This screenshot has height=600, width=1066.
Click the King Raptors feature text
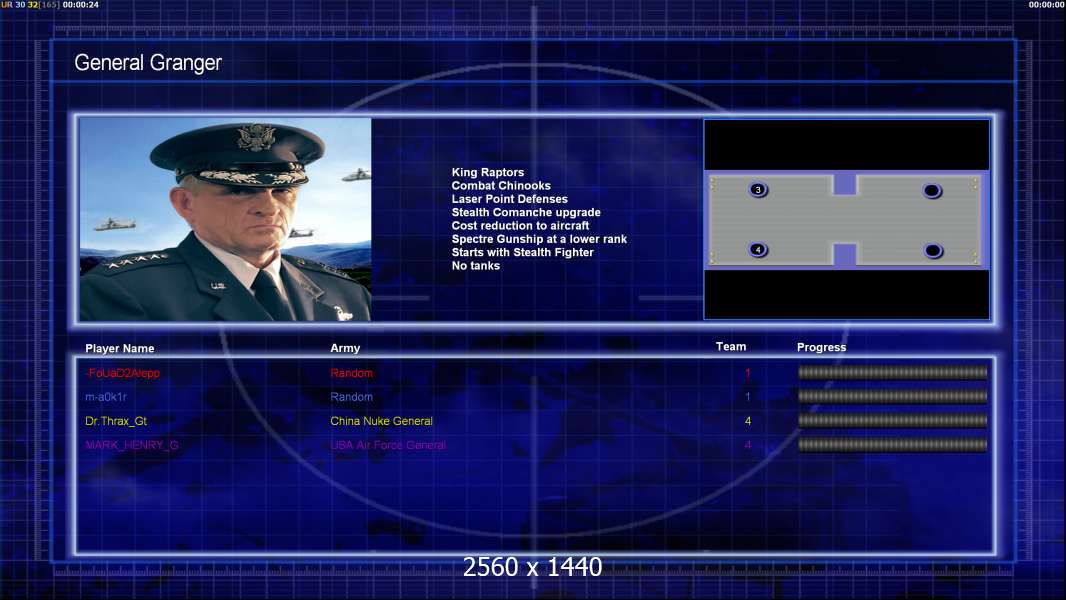point(487,173)
